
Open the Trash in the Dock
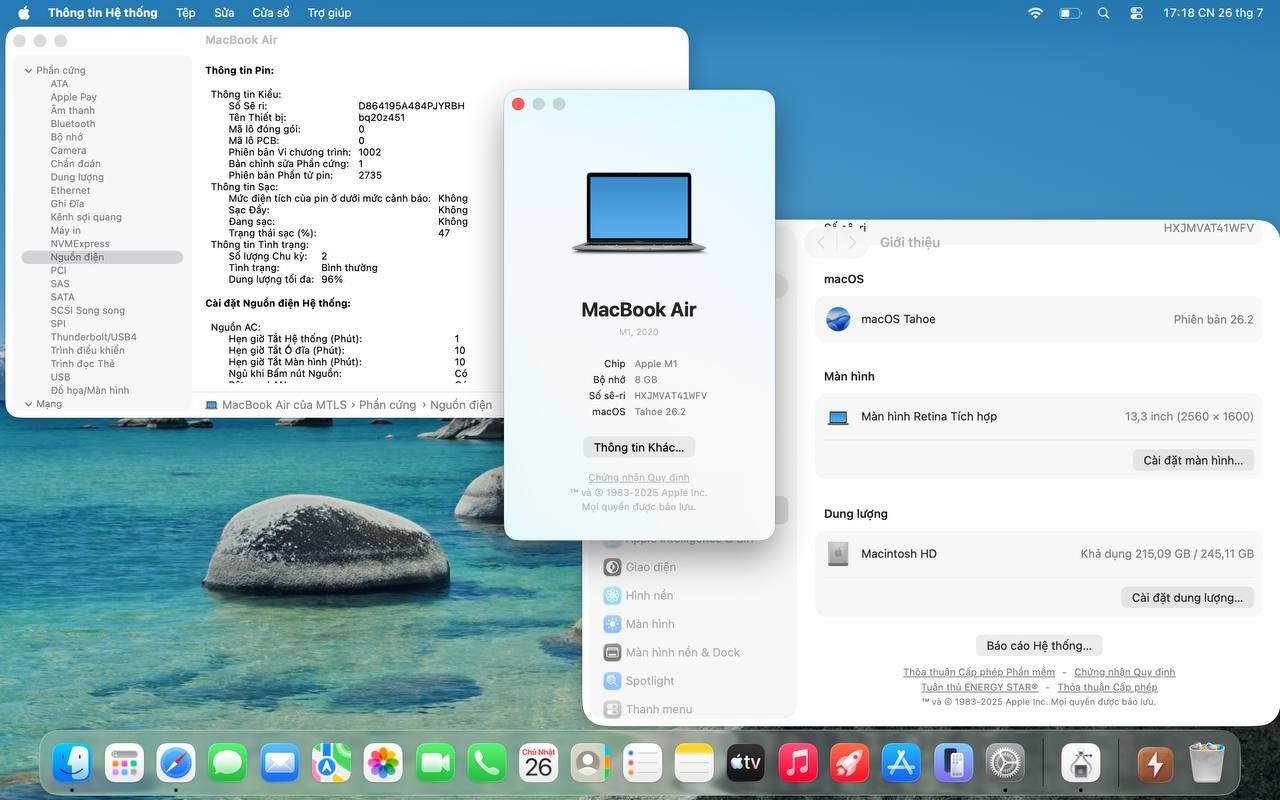(x=1207, y=764)
